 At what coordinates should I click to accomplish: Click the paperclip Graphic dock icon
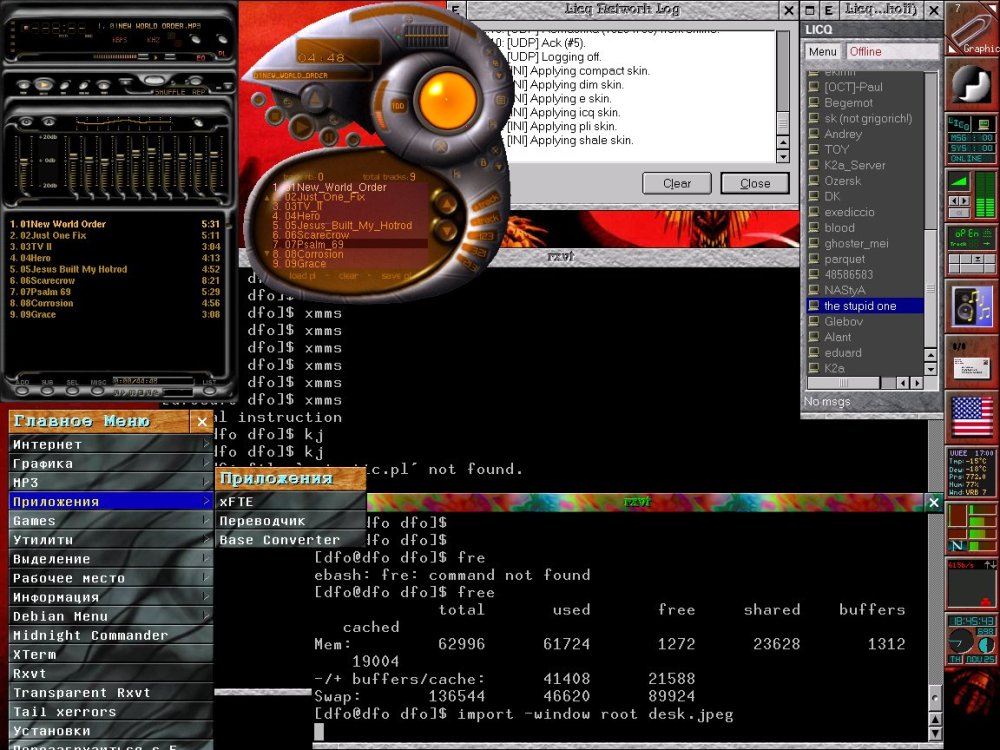click(x=972, y=27)
